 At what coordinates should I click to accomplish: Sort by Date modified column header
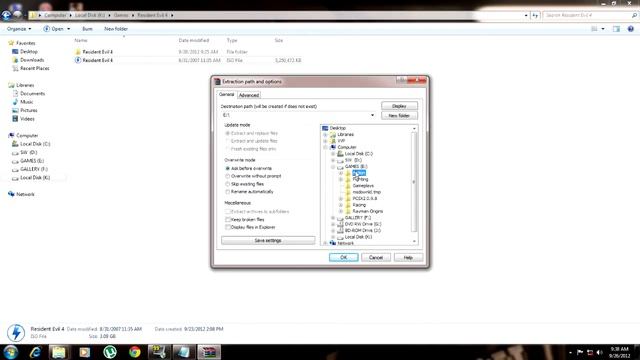tap(194, 40)
